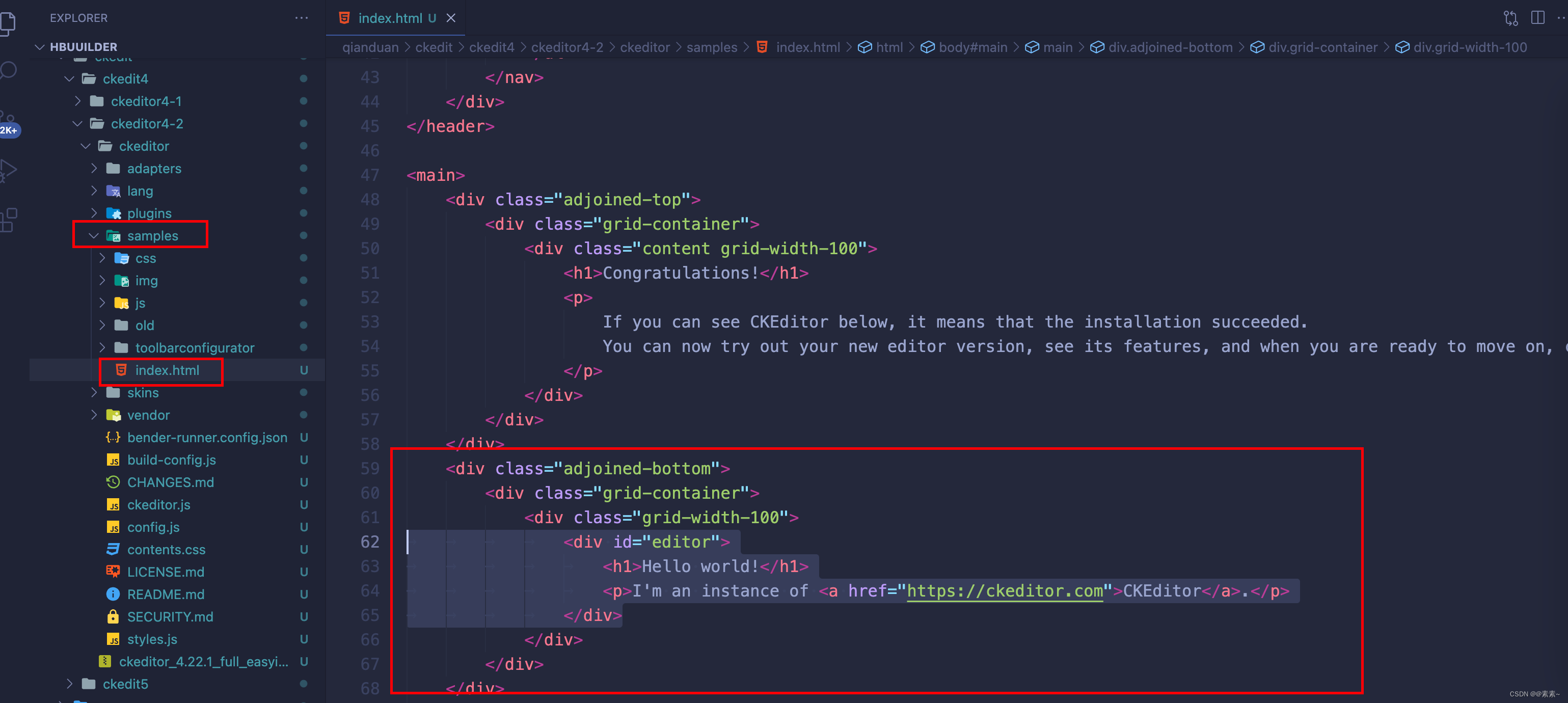Open the README.md file
This screenshot has width=1568, height=703.
(166, 594)
